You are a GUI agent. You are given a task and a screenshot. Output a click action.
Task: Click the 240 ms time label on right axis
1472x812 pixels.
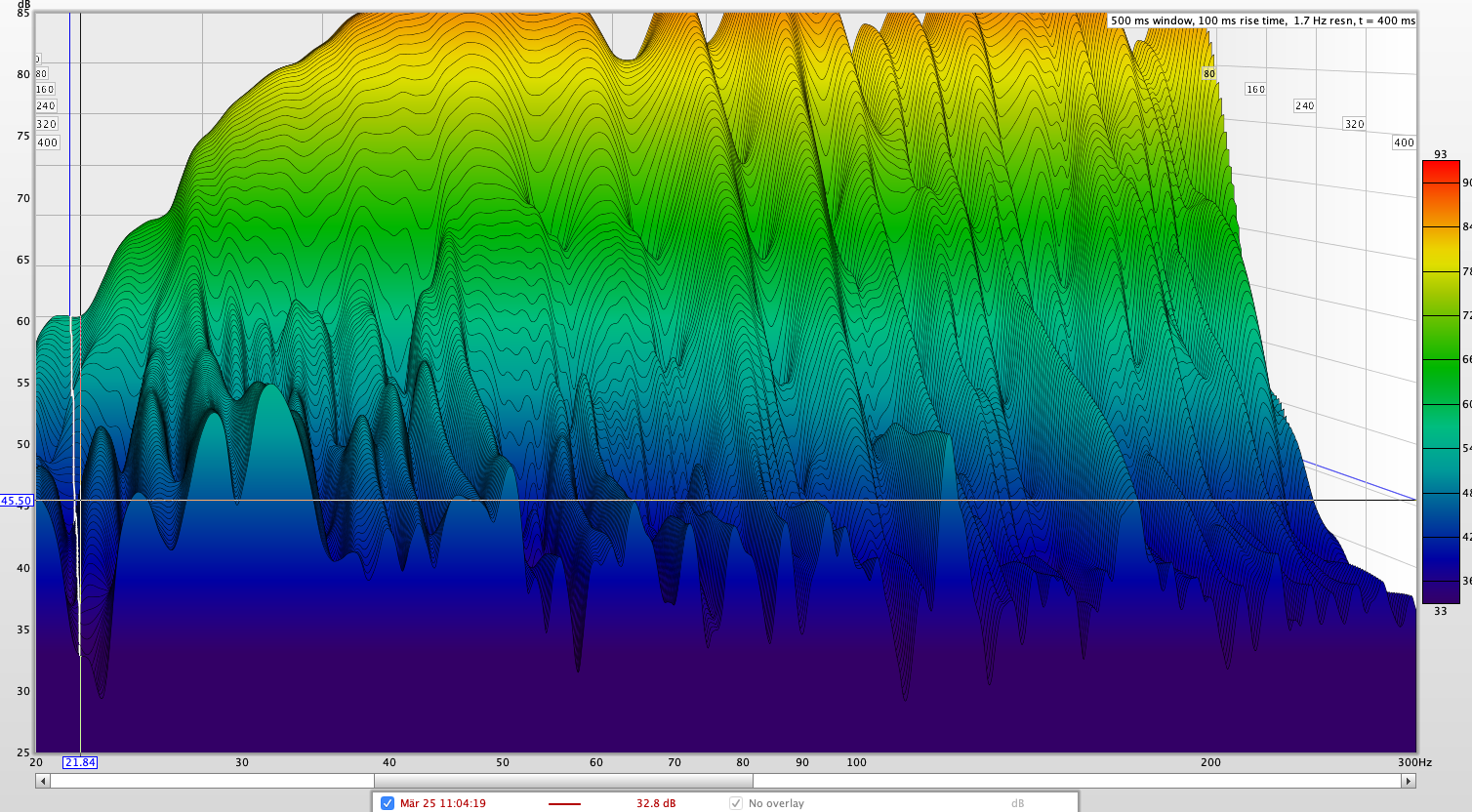pos(1304,105)
